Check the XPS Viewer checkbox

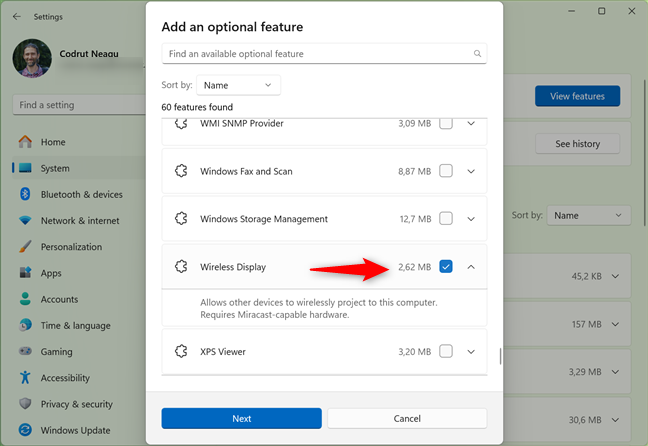click(x=446, y=351)
